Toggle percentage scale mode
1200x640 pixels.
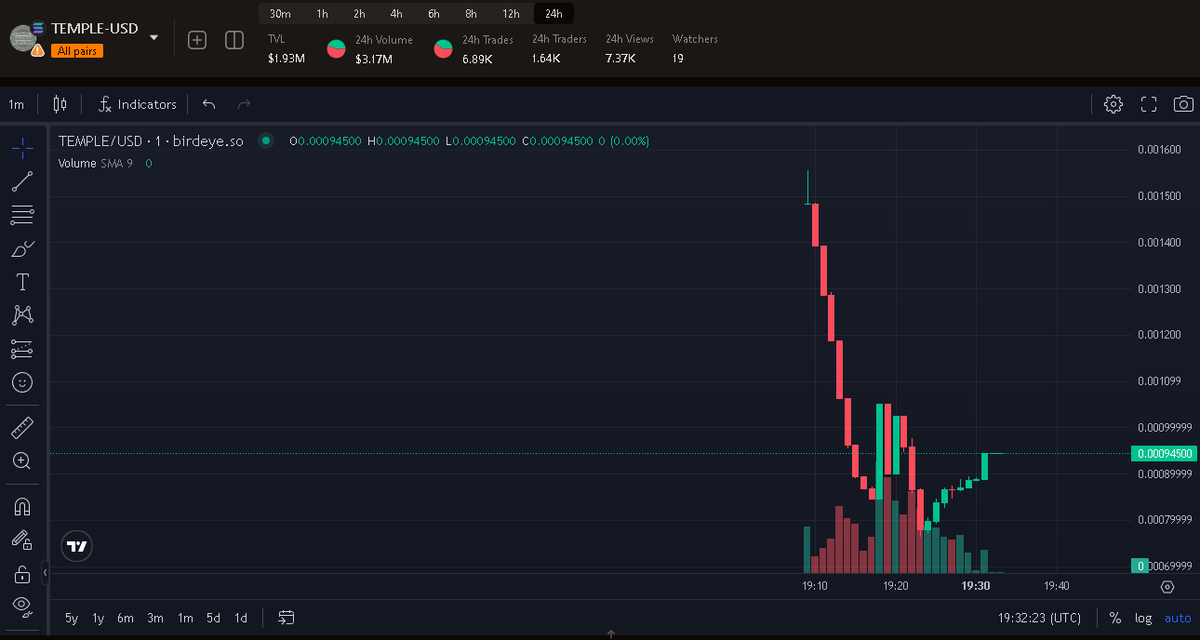(x=1115, y=618)
